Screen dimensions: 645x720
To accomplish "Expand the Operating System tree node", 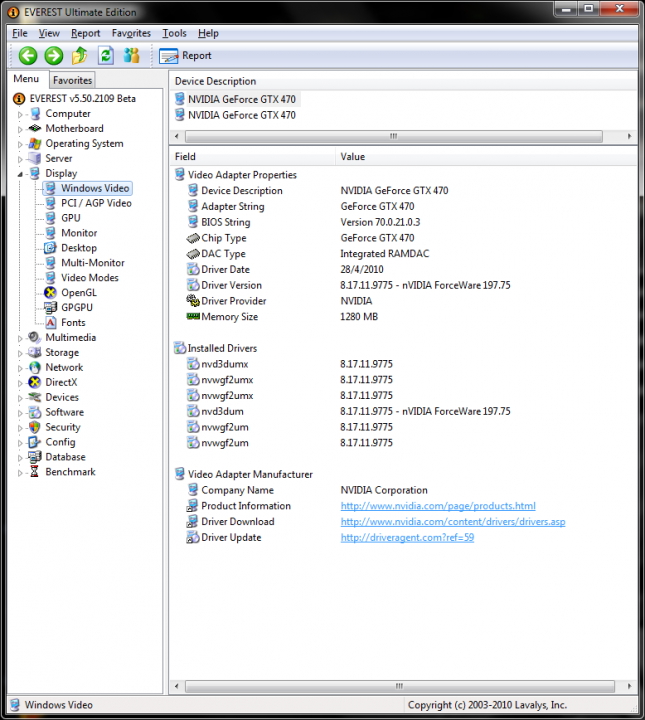I will (20, 144).
